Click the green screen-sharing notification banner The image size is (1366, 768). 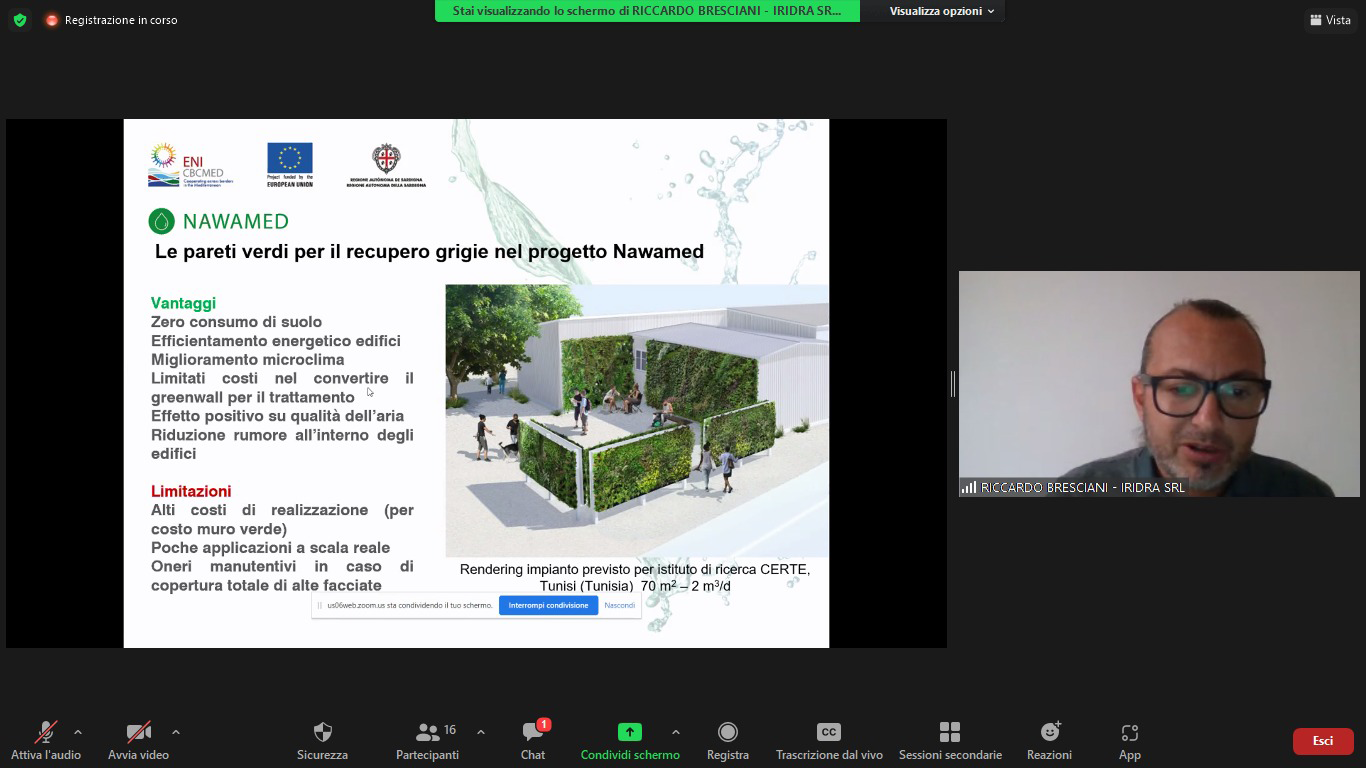tap(647, 11)
